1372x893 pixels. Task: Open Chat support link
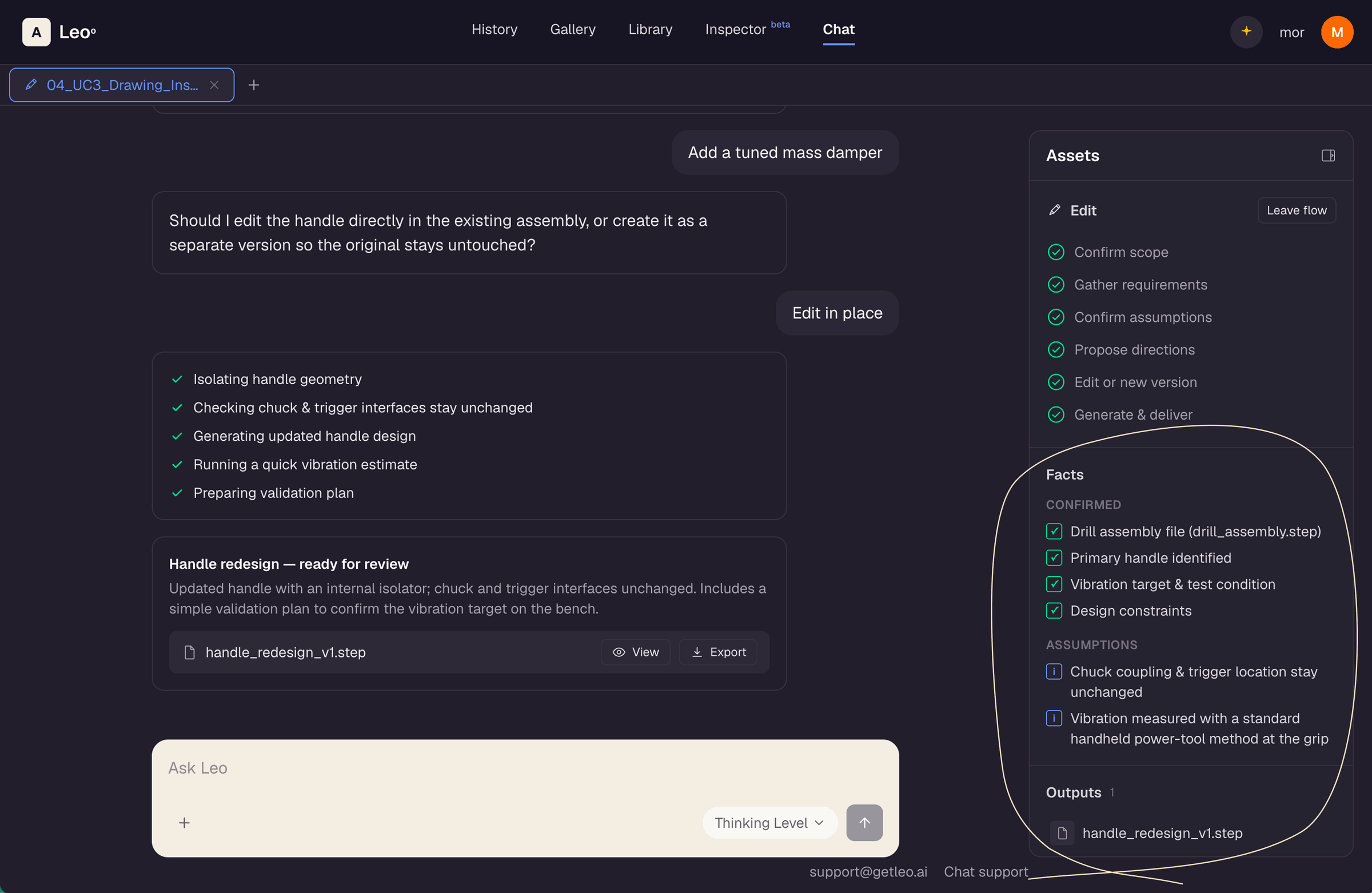click(986, 872)
